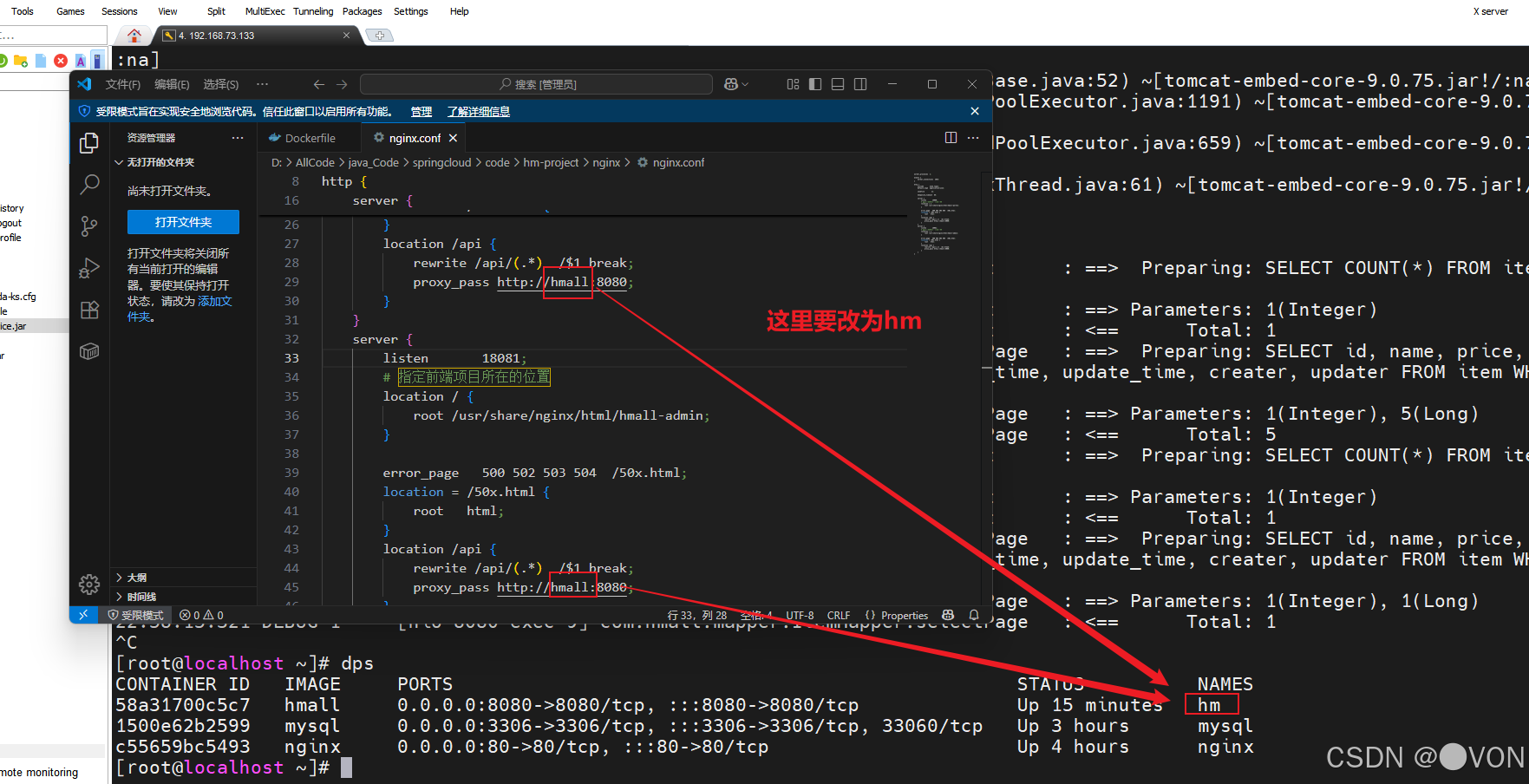Open the Run and Debug view icon
The image size is (1529, 784).
[x=89, y=268]
